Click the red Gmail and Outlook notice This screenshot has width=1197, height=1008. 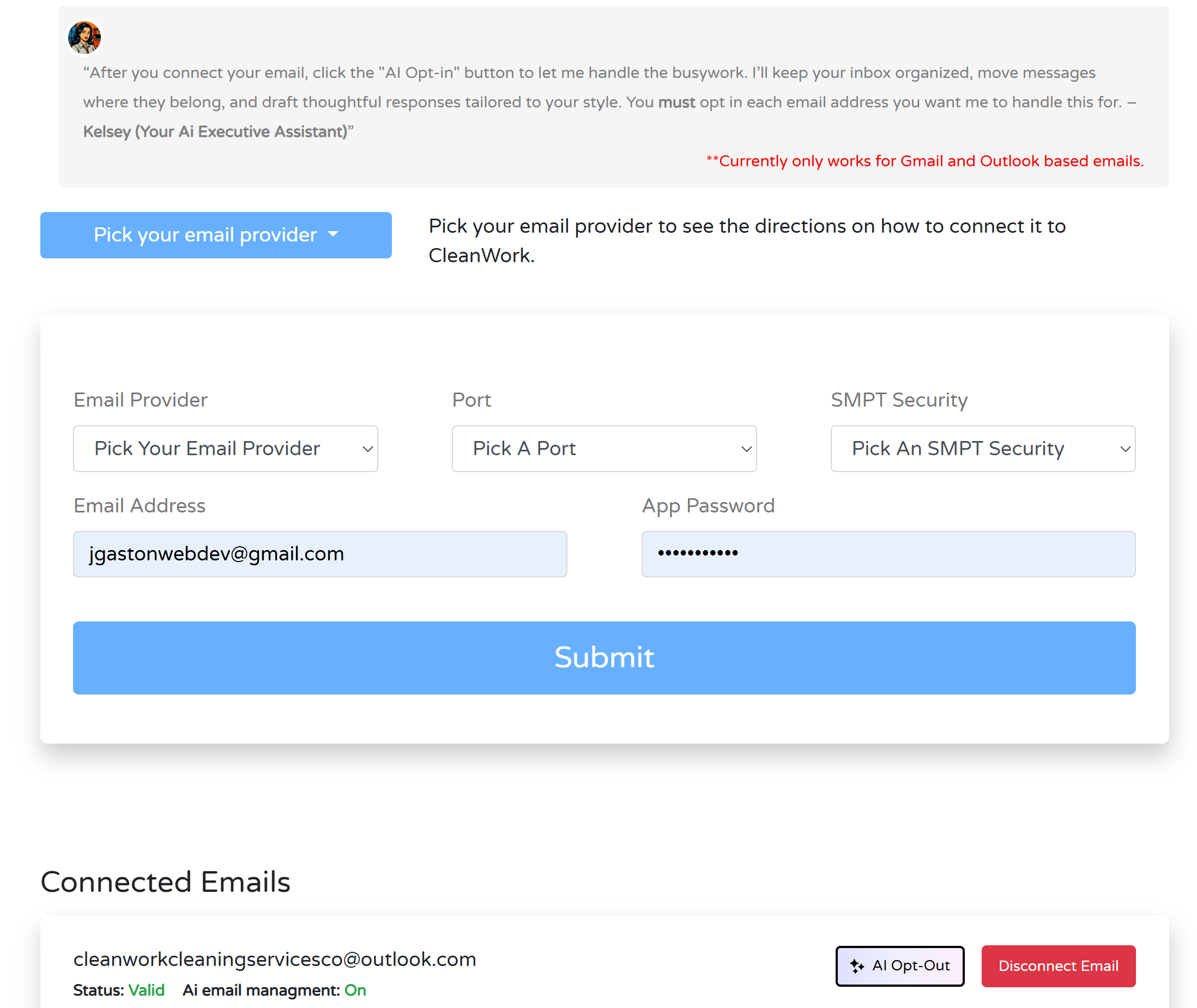pyautogui.click(x=925, y=161)
